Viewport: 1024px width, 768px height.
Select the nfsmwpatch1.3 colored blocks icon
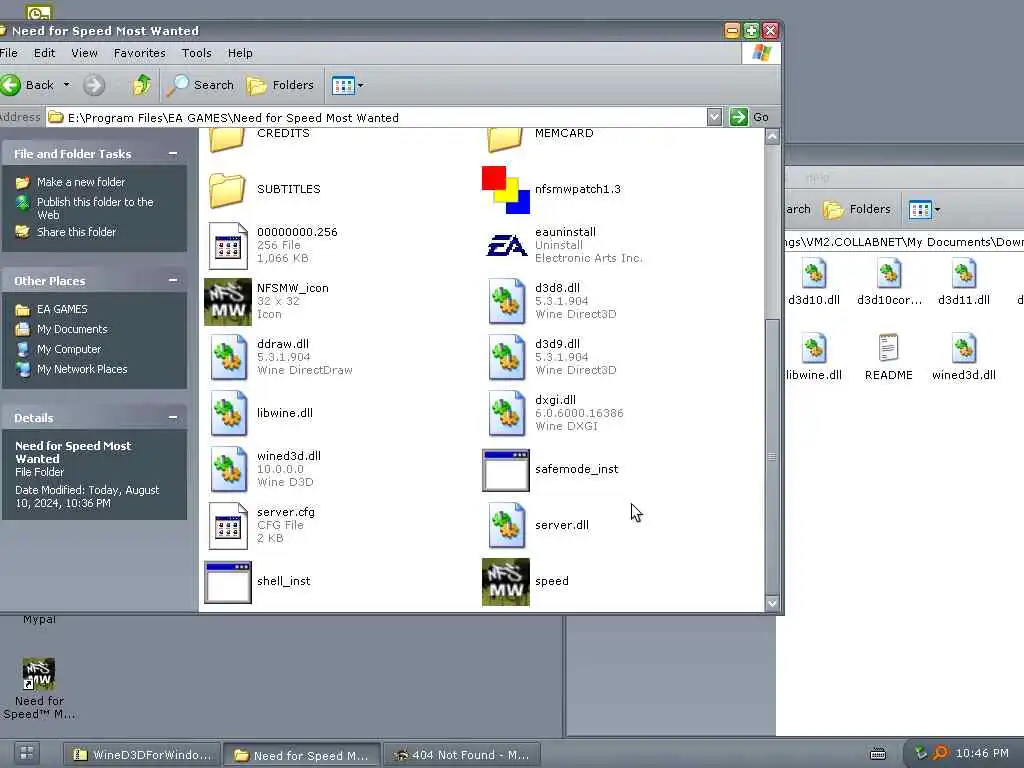(505, 189)
